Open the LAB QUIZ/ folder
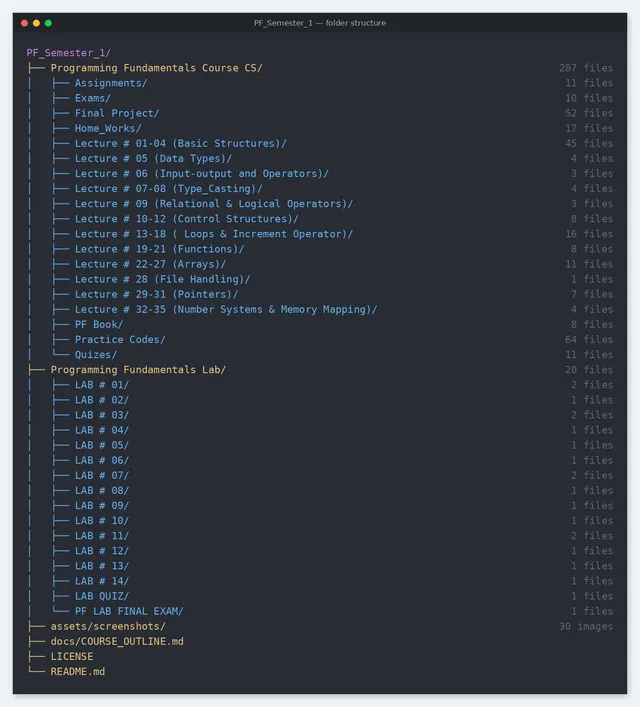The width and height of the screenshot is (640, 707). [102, 597]
